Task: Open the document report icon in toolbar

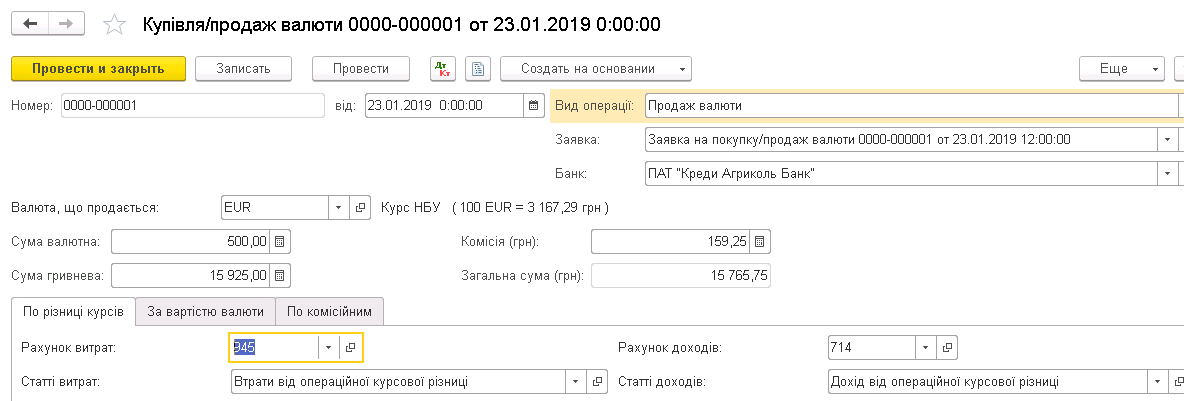Action: (478, 69)
